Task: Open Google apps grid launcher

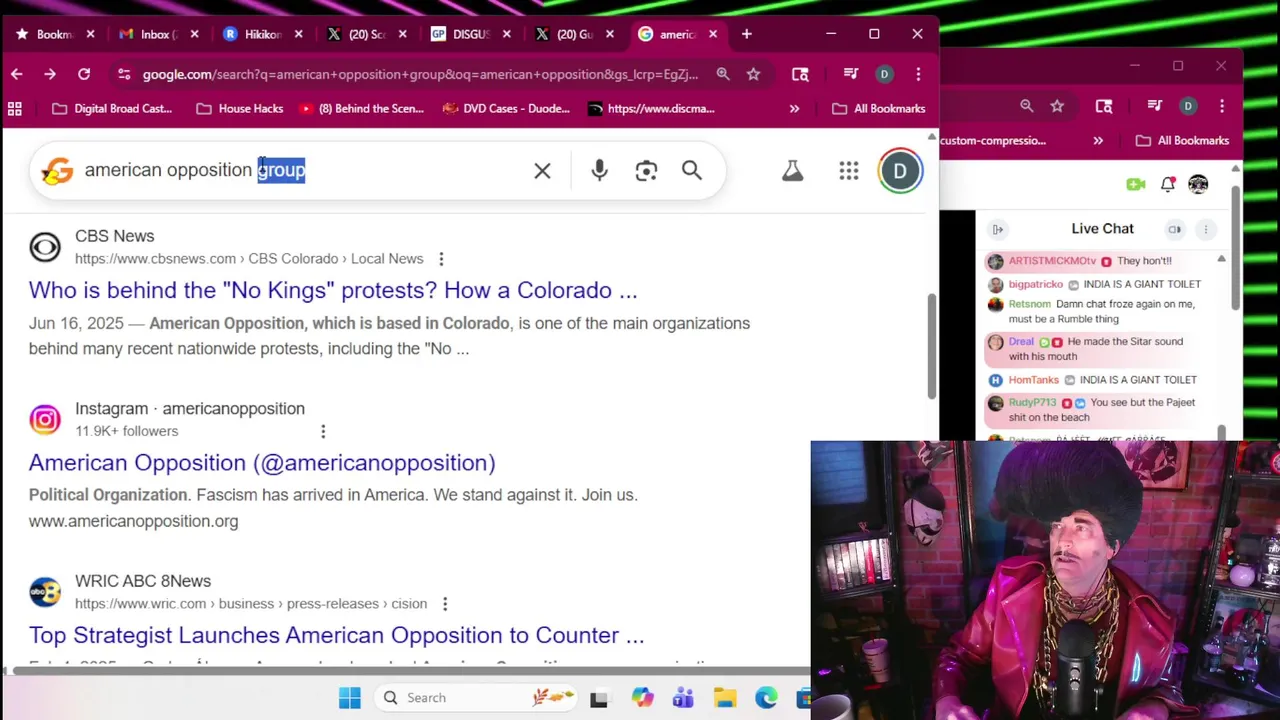Action: coord(849,171)
